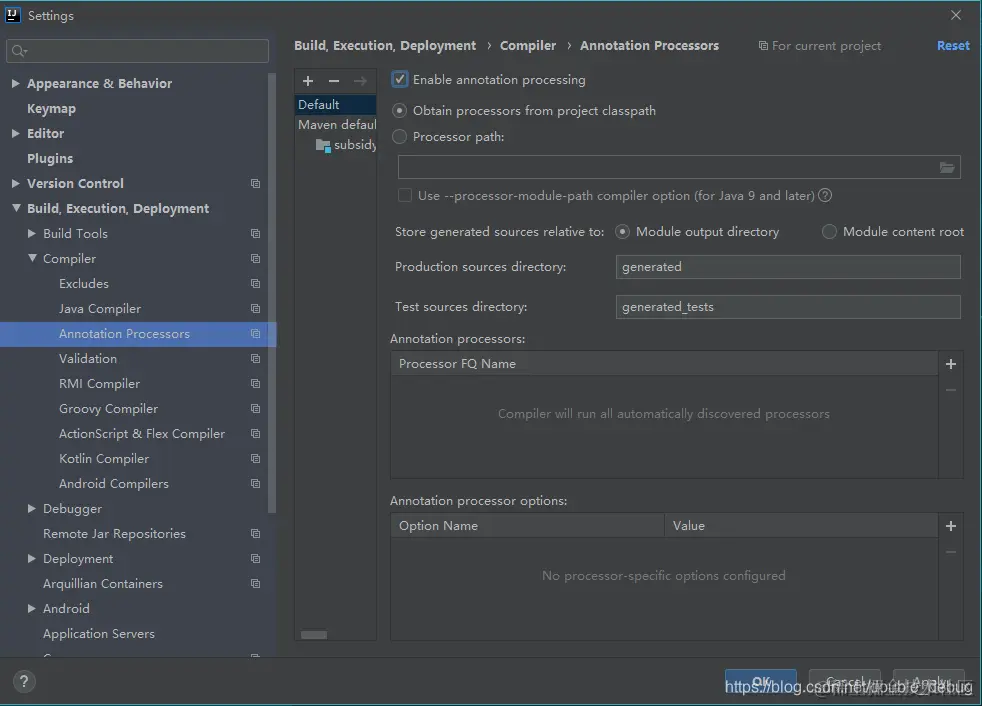The image size is (982, 706).
Task: Click the move-to-profile arrow icon
Action: pyautogui.click(x=360, y=81)
